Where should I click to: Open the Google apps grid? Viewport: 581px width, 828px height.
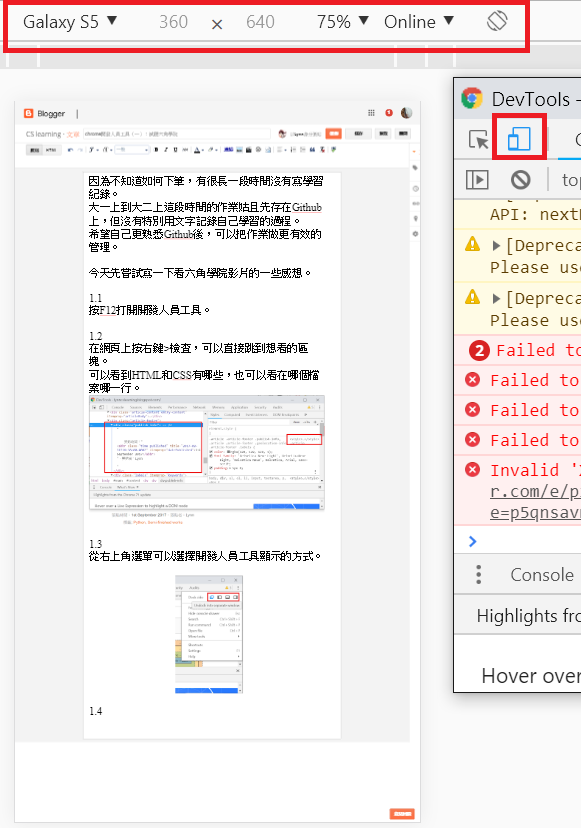371,113
